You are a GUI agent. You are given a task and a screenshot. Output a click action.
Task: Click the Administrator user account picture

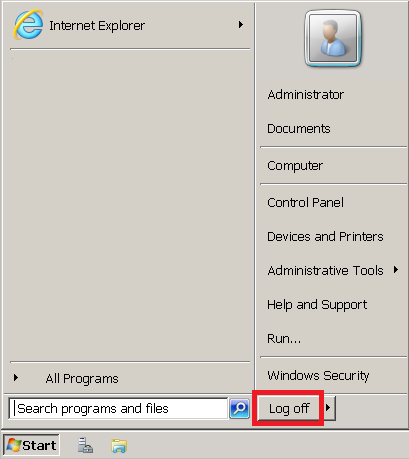(x=333, y=38)
